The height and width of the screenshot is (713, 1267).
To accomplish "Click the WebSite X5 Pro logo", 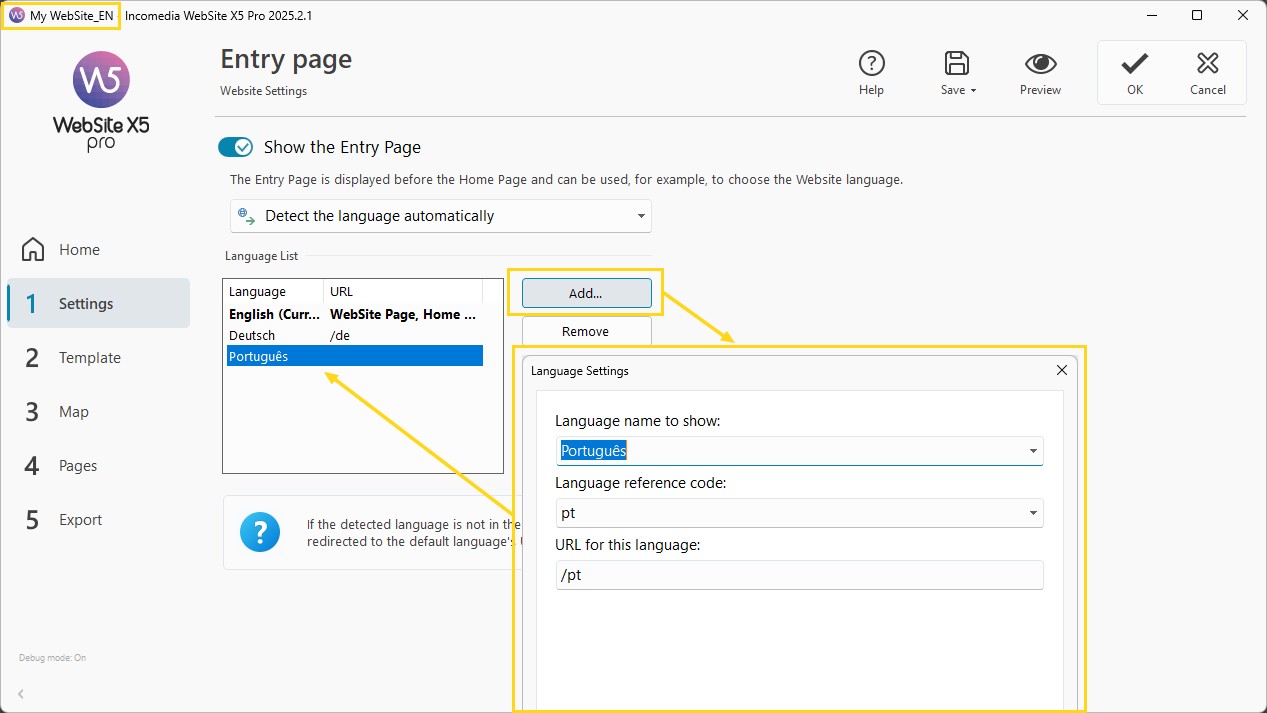I will [101, 101].
